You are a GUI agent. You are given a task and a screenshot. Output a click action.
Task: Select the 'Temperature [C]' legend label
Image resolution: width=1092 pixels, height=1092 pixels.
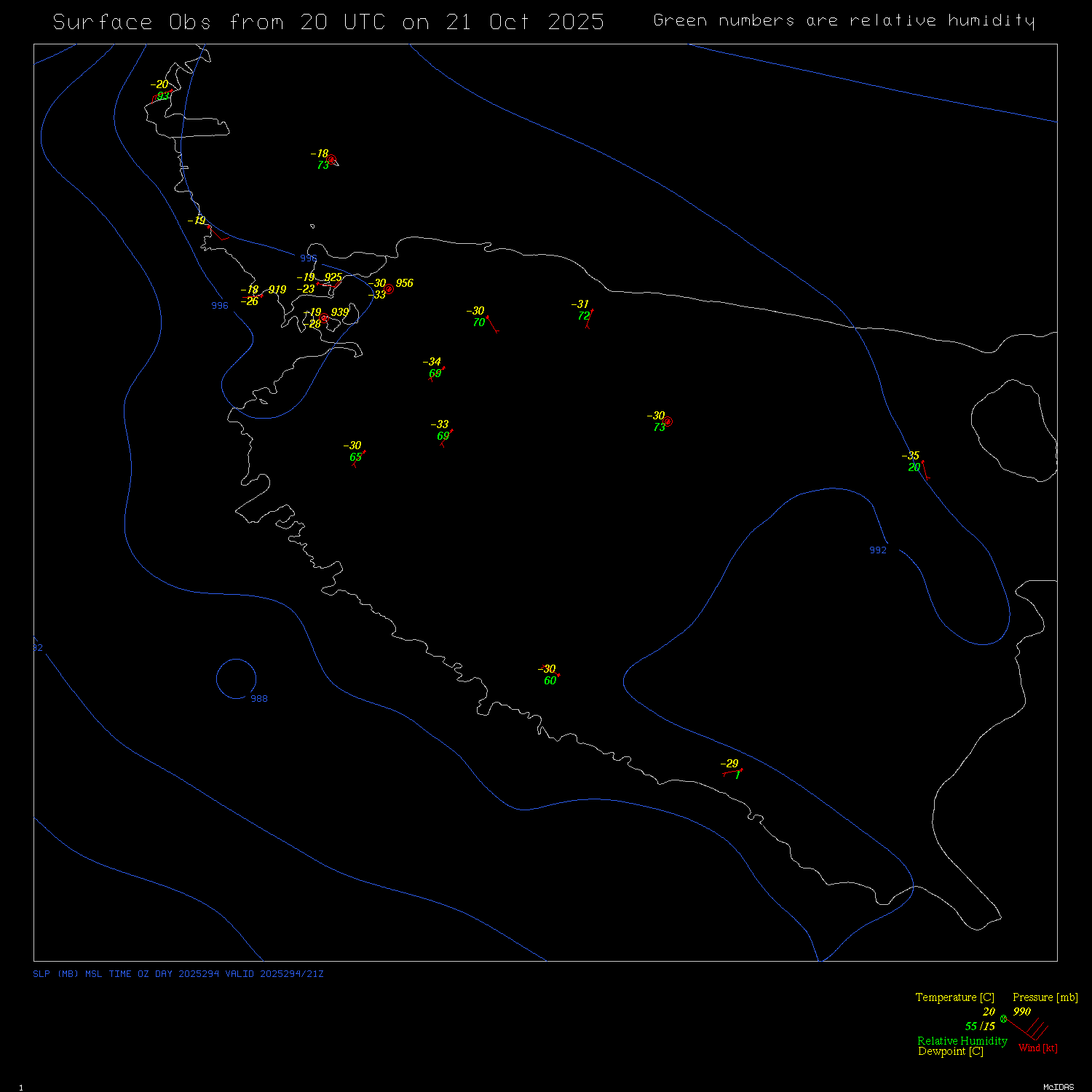[954, 997]
